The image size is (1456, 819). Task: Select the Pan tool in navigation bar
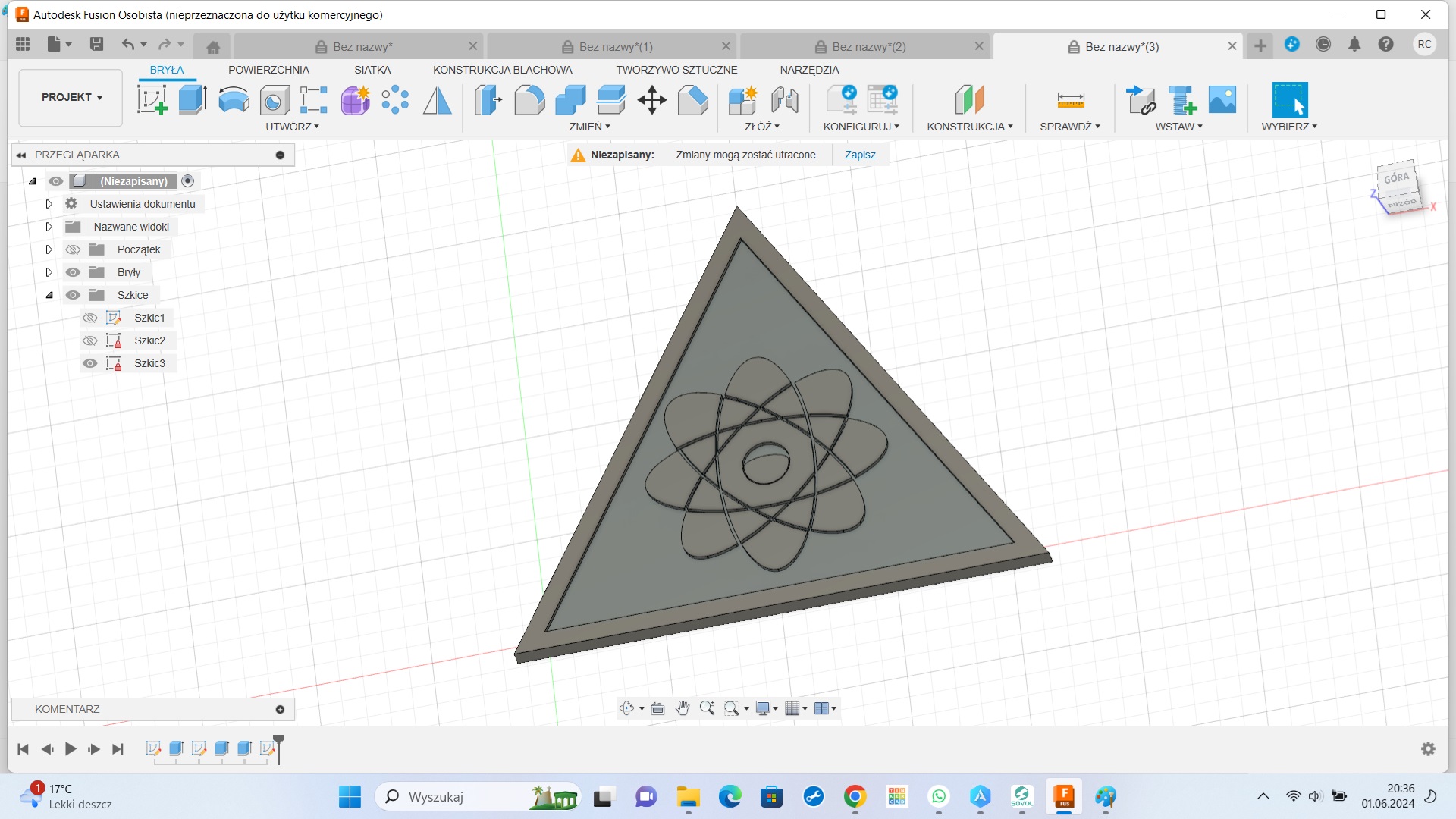click(x=682, y=708)
